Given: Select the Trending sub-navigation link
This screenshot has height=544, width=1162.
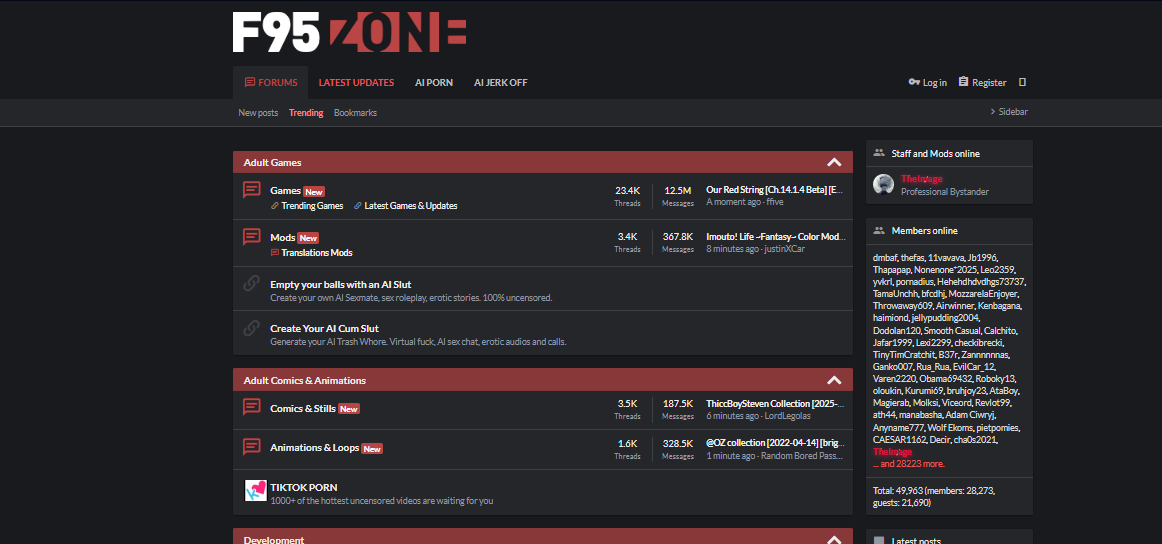Looking at the screenshot, I should [306, 113].
